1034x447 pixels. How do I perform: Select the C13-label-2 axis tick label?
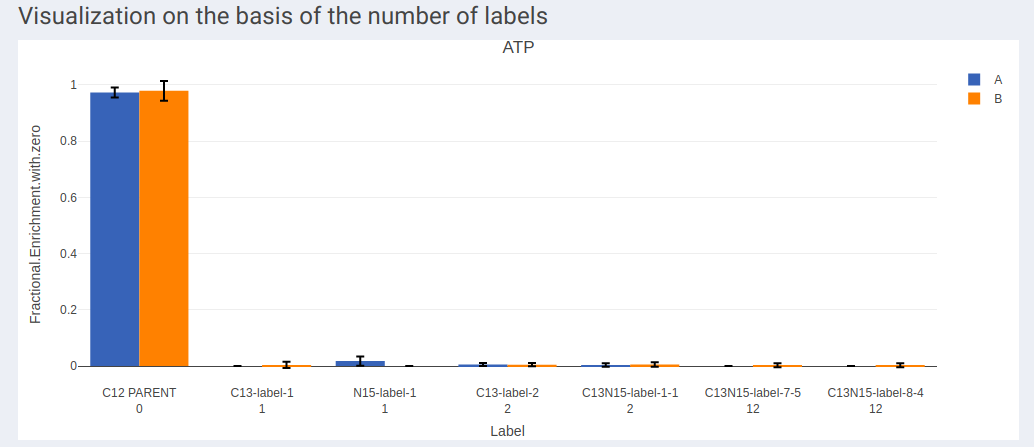pyautogui.click(x=507, y=394)
